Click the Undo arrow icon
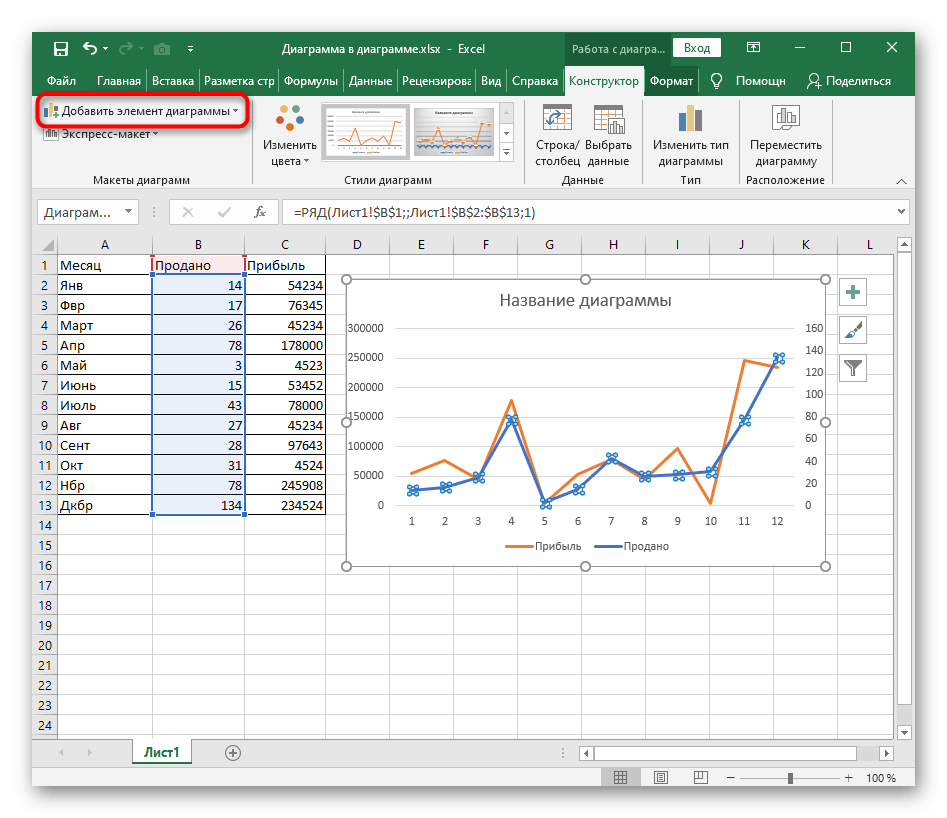This screenshot has width=947, height=818. pos(90,48)
